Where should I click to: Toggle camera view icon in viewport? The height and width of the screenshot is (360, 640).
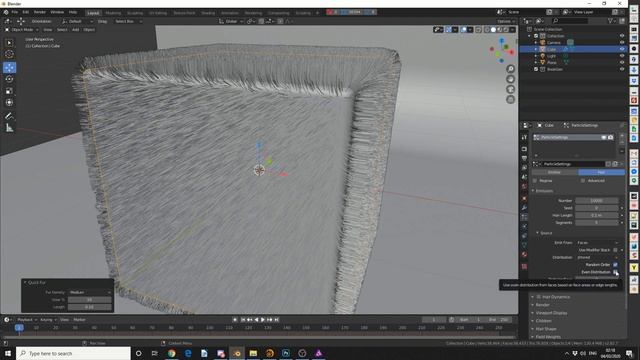(511, 89)
